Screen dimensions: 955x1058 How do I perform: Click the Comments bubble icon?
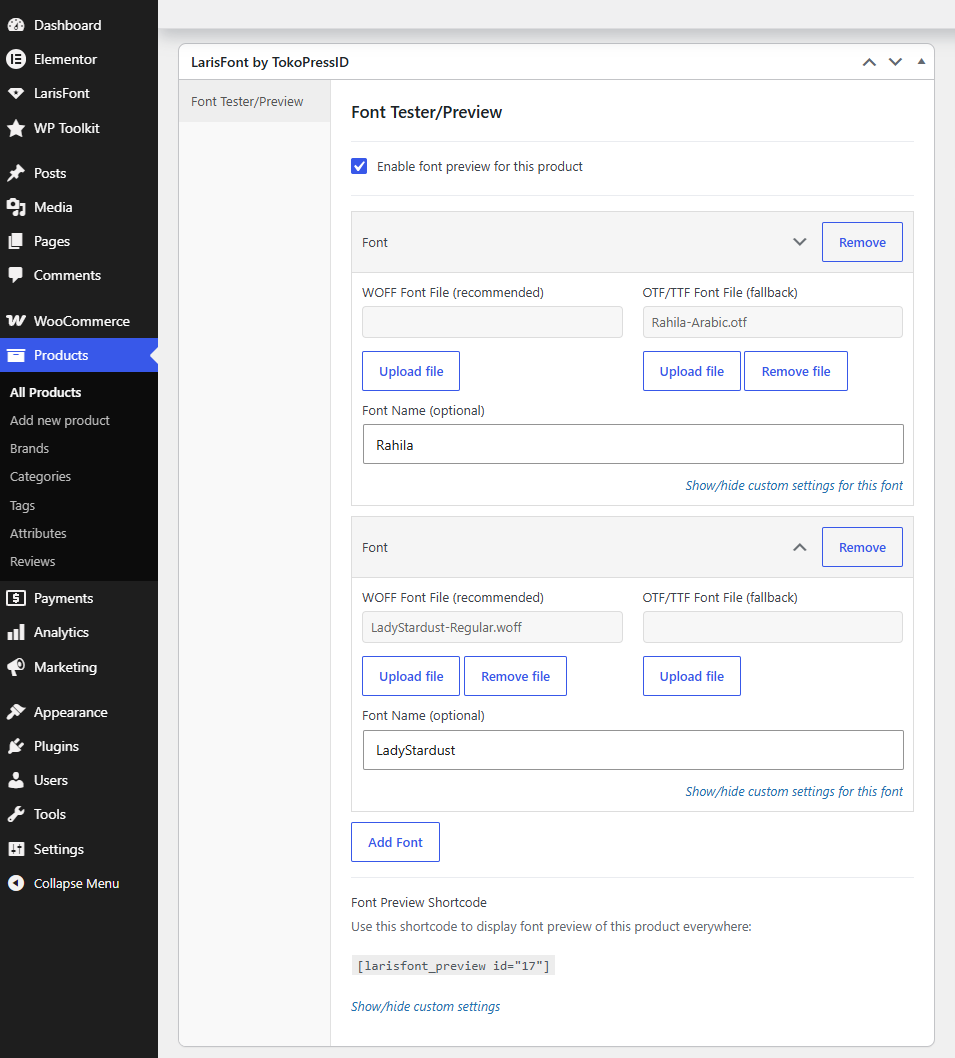pos(16,275)
